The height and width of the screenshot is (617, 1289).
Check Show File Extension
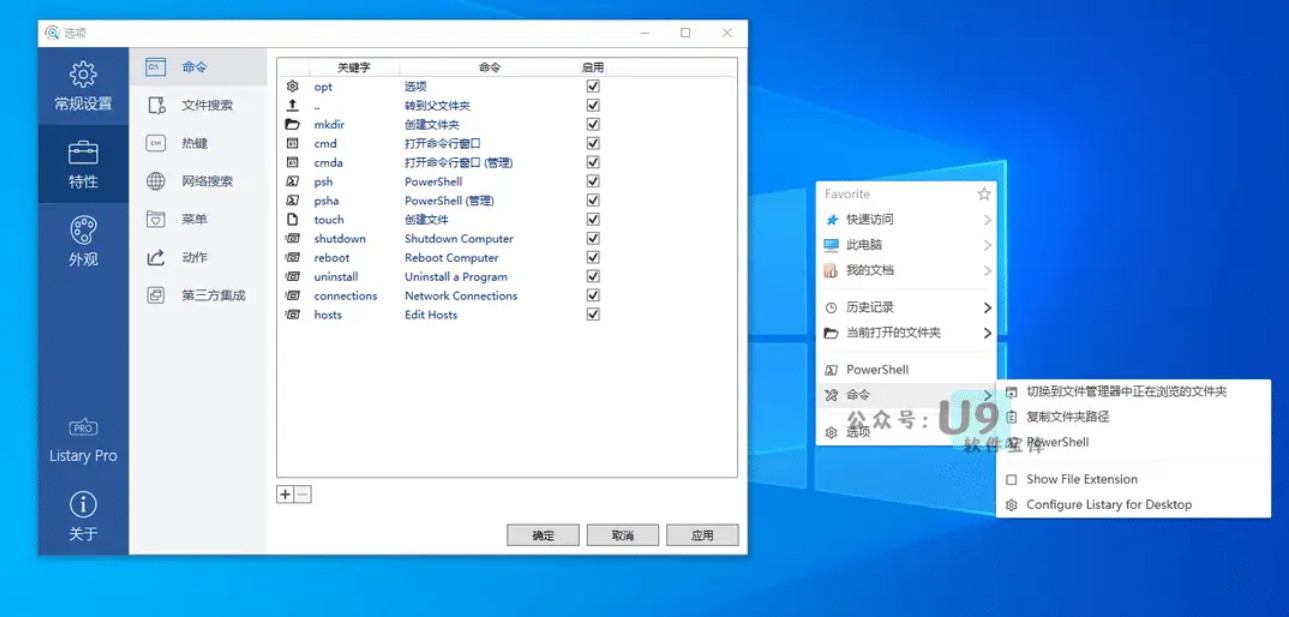pos(1082,479)
